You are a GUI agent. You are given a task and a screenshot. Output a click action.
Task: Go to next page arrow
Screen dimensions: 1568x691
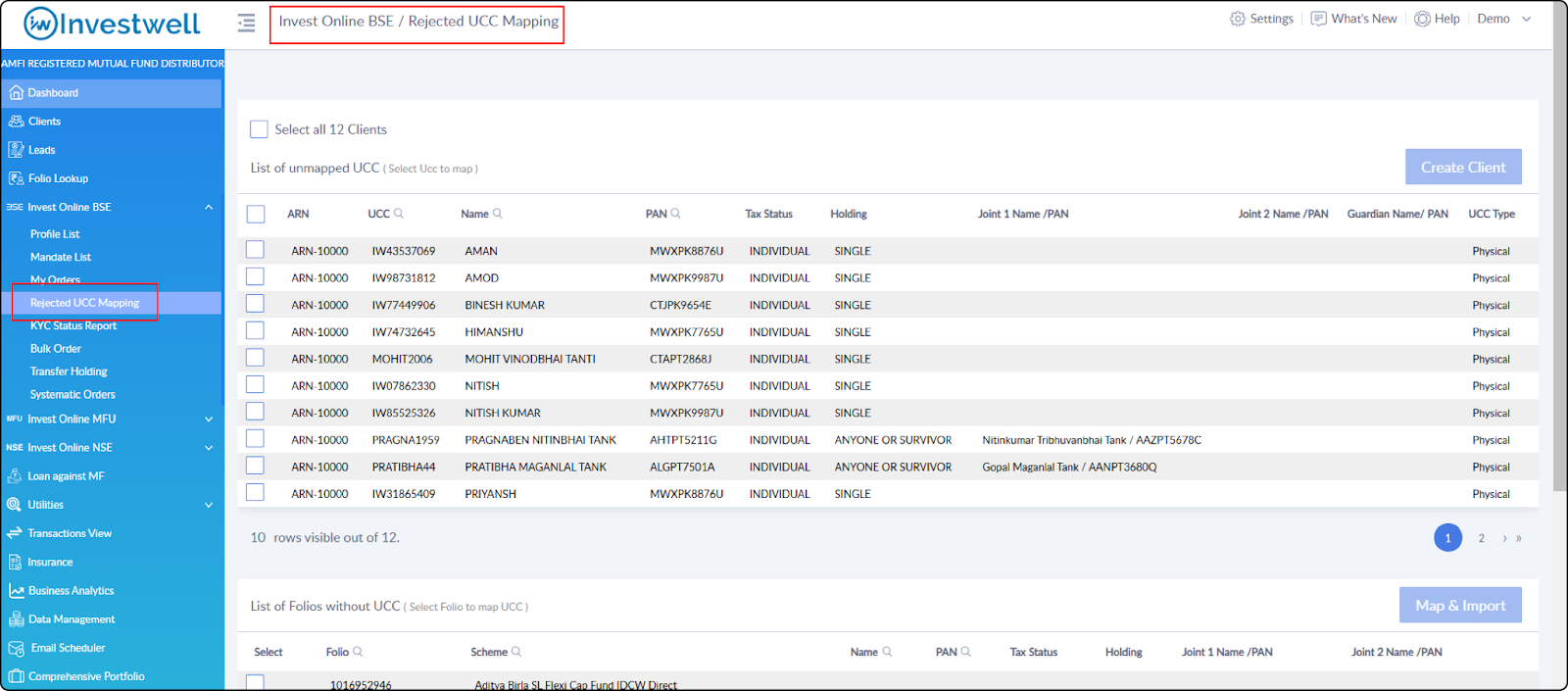pyautogui.click(x=1504, y=538)
